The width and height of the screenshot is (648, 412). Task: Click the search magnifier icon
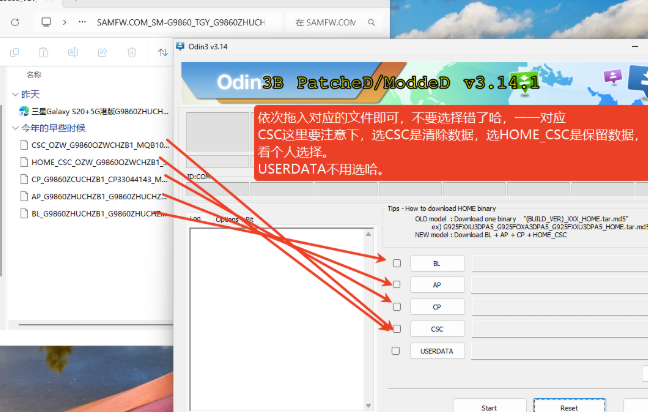372,22
